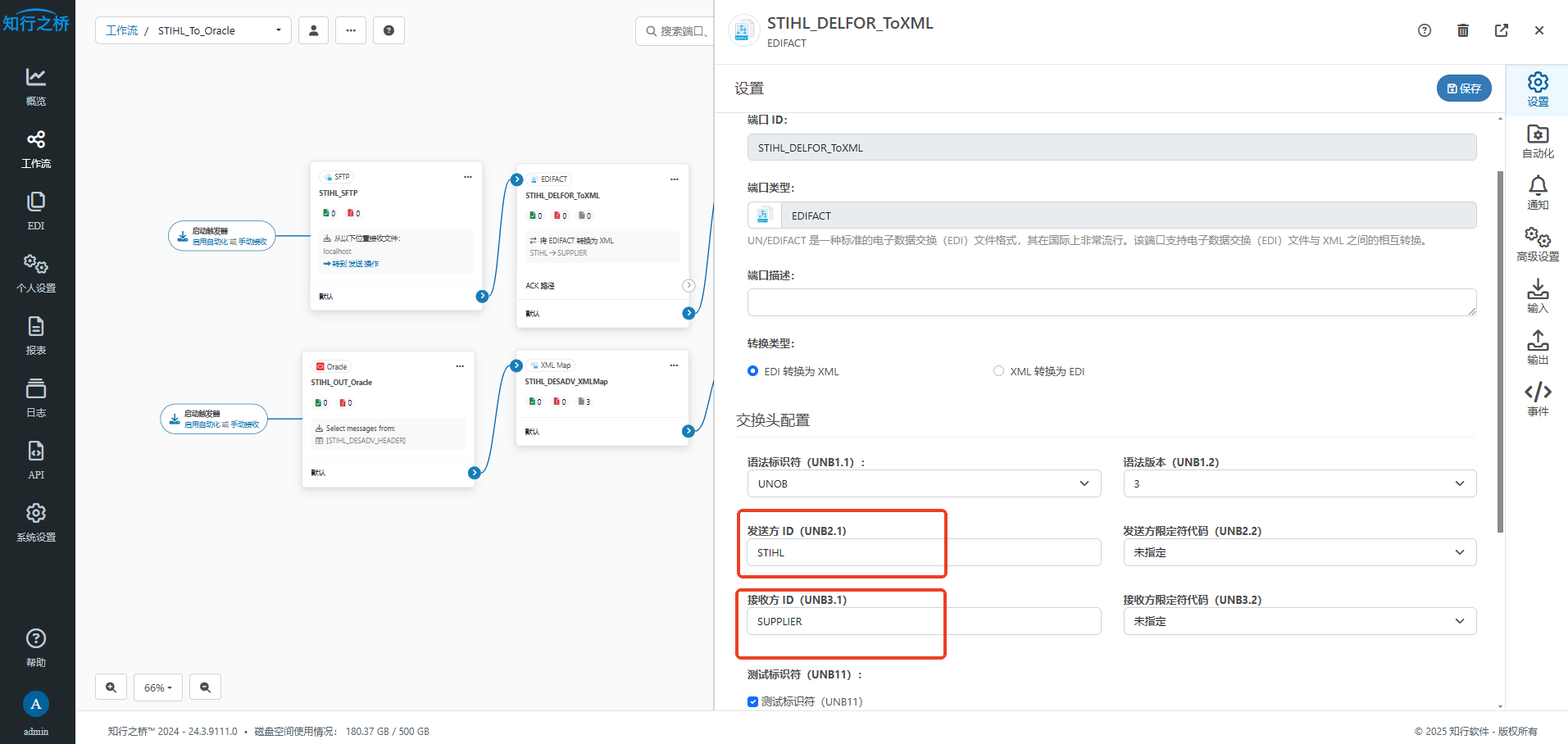Click the 端口描述 text field
1568x744 pixels.
[x=1111, y=302]
